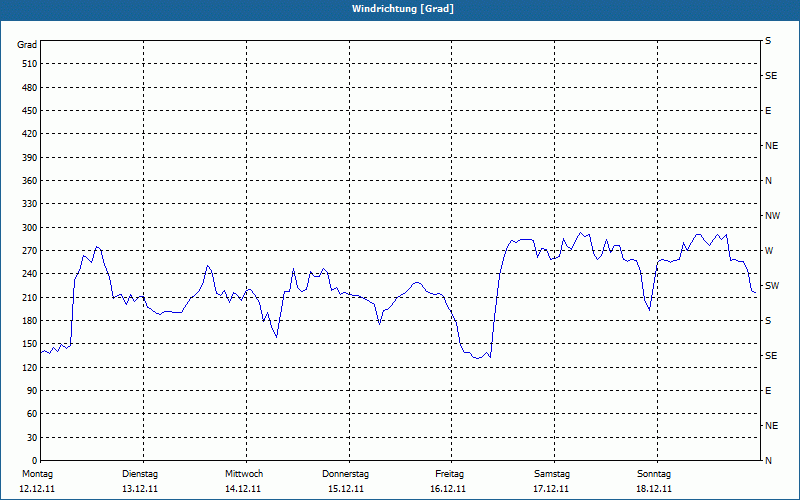The image size is (800, 500).
Task: Click the 'Mittwoch' day label
Action: coord(244,474)
